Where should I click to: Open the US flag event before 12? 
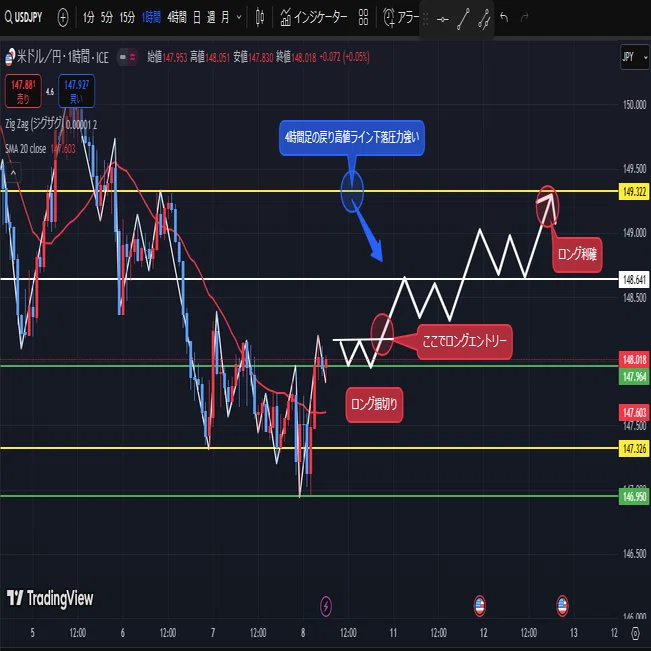(480, 605)
